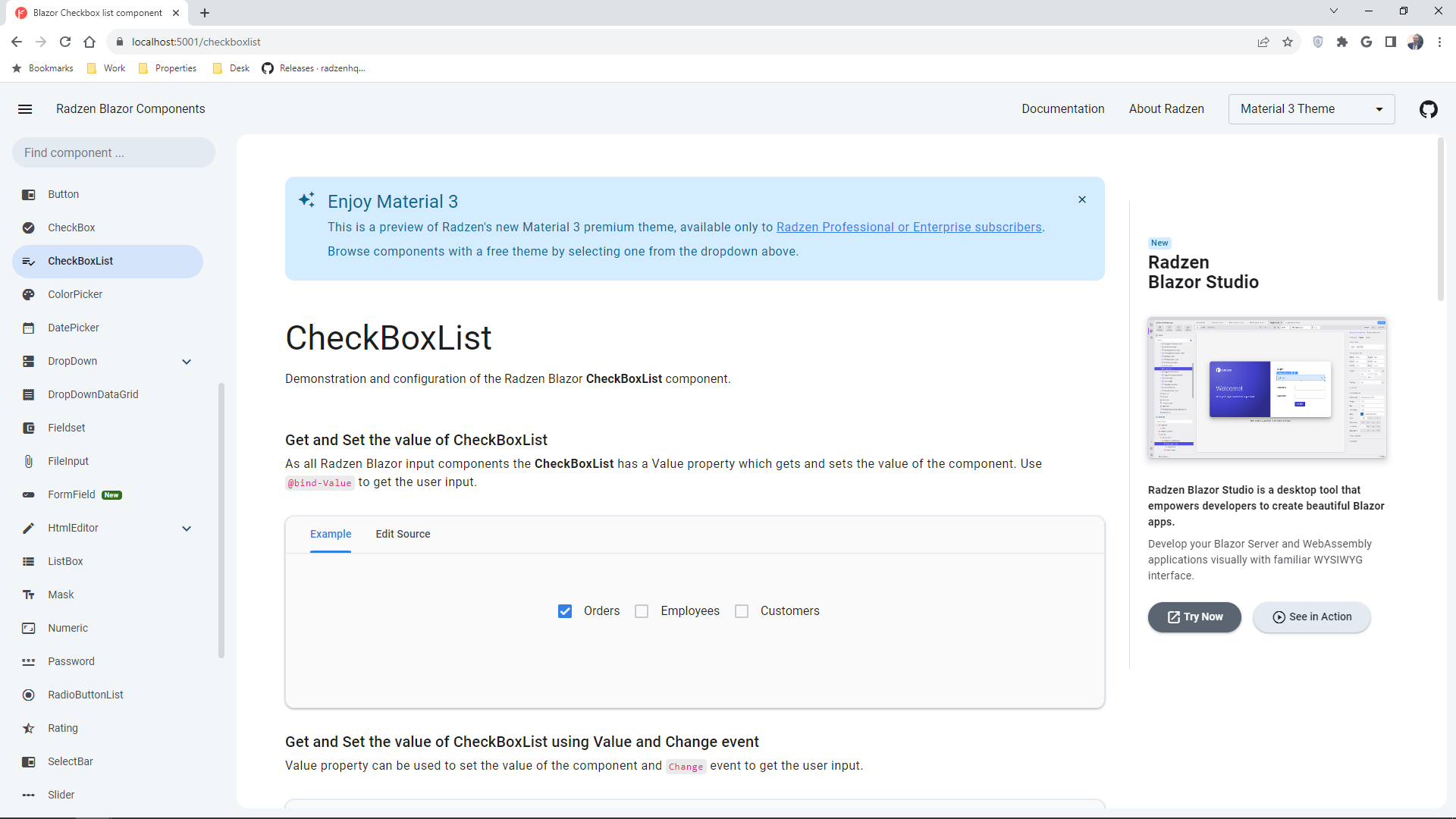Open the Material 3 Theme dropdown

(x=1311, y=109)
